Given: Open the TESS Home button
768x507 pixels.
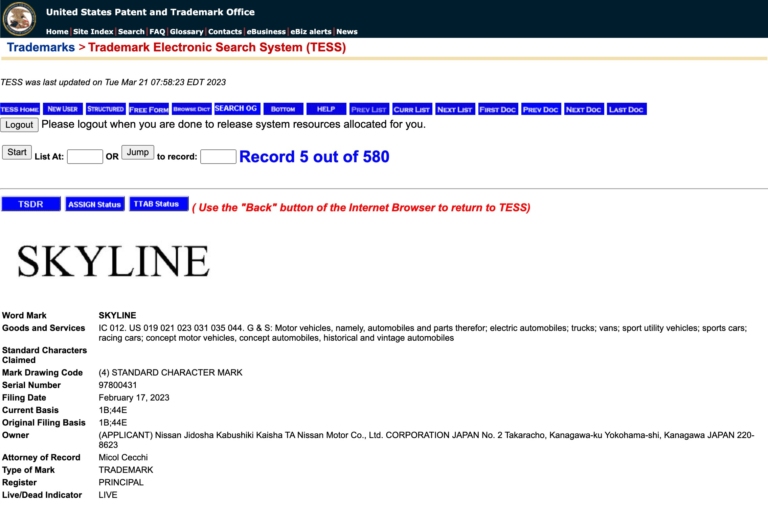Looking at the screenshot, I should (20, 109).
